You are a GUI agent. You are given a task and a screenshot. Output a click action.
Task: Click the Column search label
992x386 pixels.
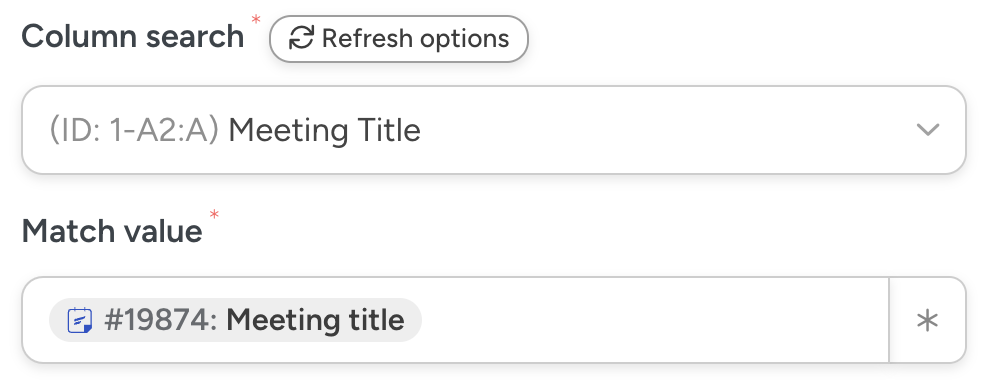(133, 37)
